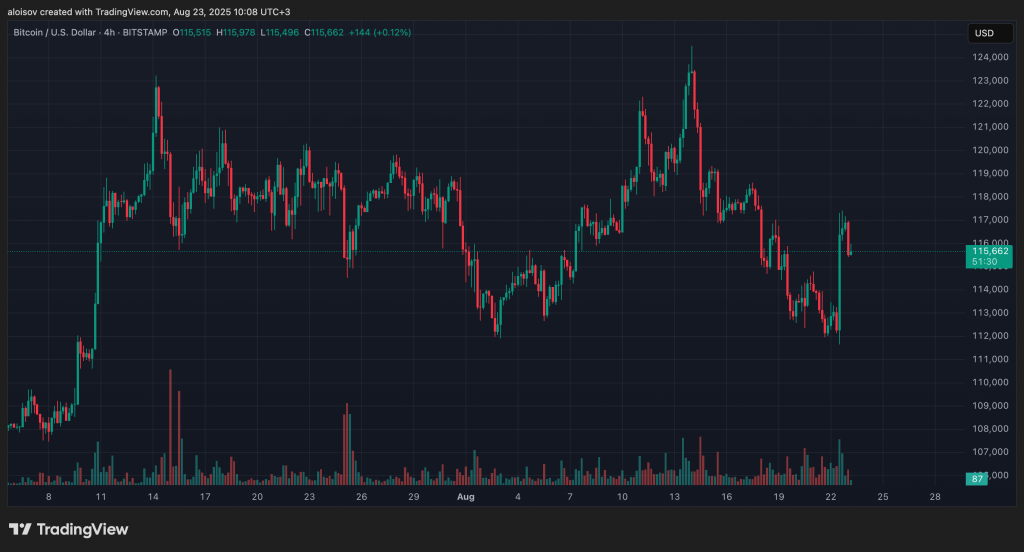Select the Aug label on the time axis
Screen dimensions: 1024x552
(465, 496)
